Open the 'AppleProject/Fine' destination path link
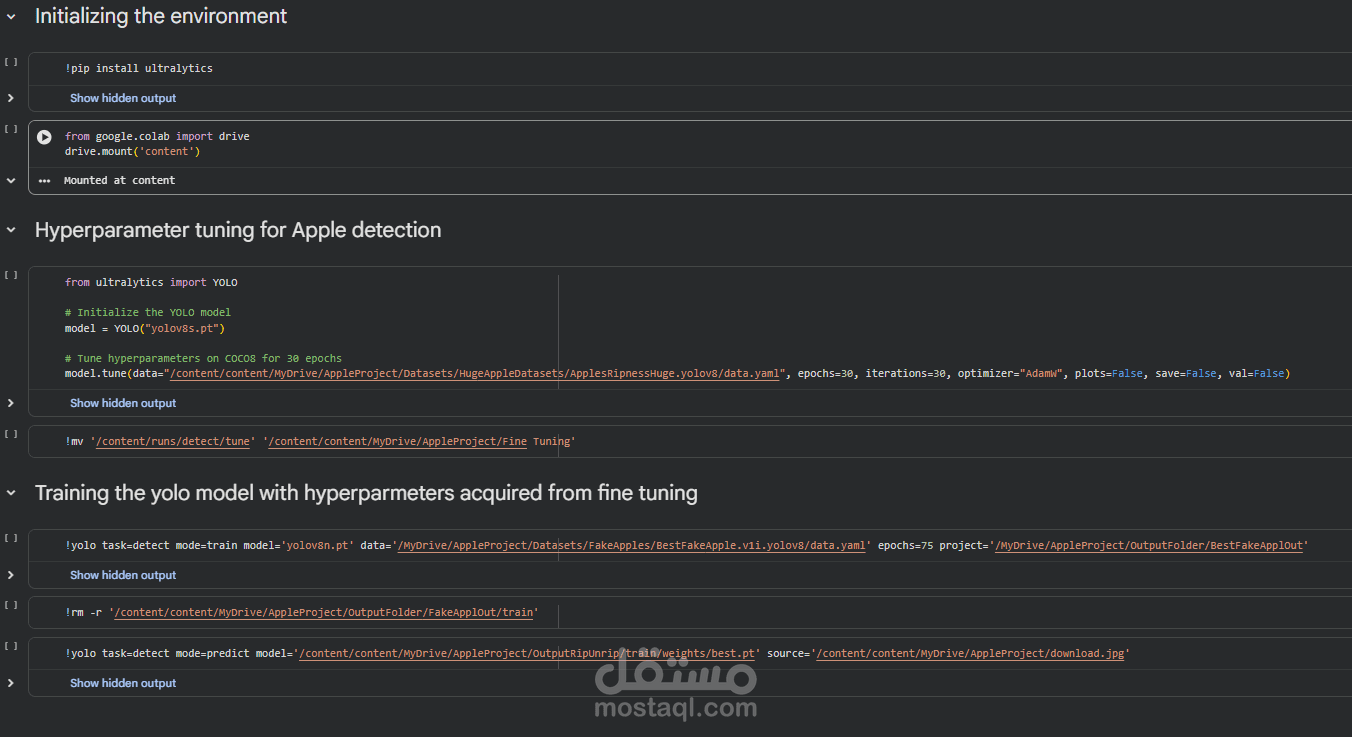Viewport: 1352px width, 737px height. pyautogui.click(x=399, y=441)
